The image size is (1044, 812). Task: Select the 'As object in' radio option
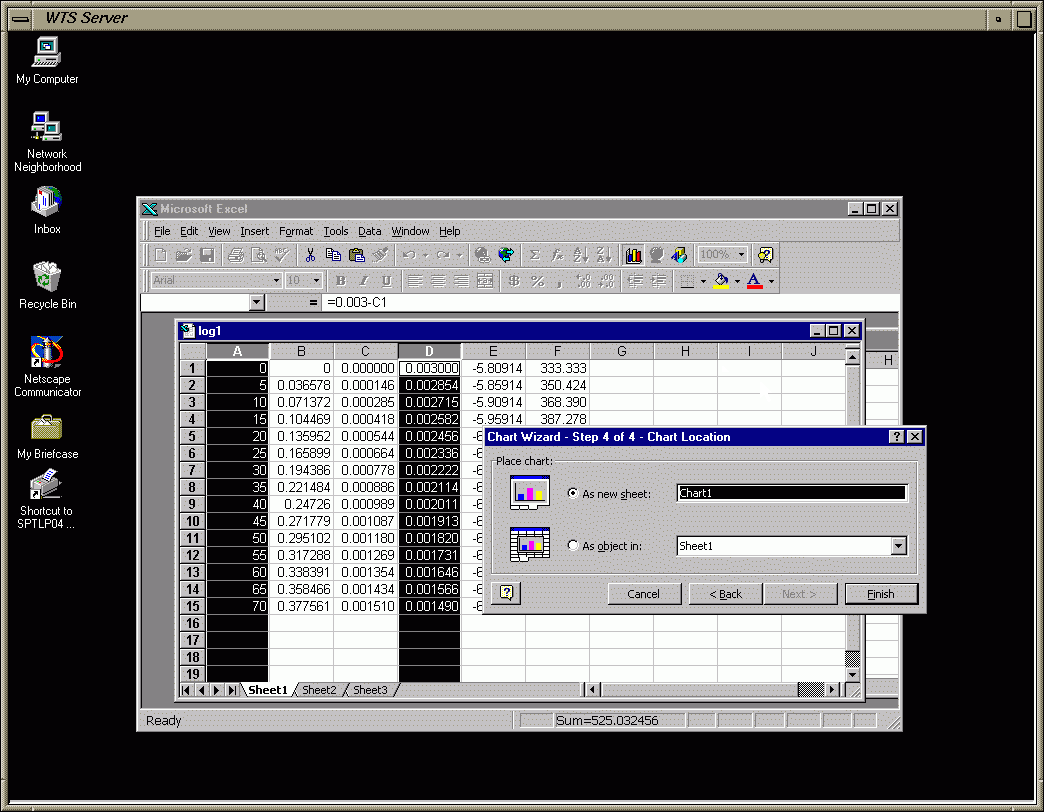point(573,546)
